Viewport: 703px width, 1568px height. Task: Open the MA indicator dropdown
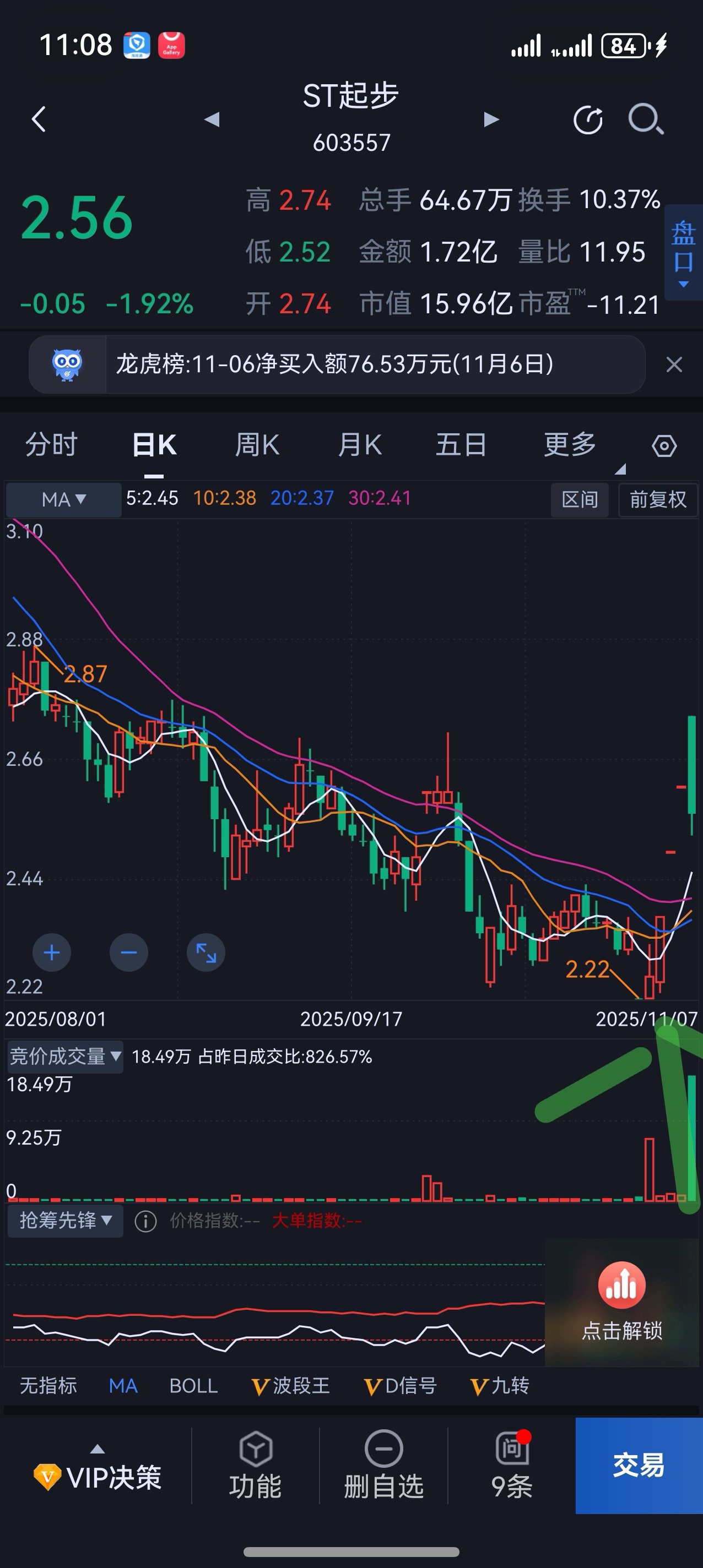(63, 500)
